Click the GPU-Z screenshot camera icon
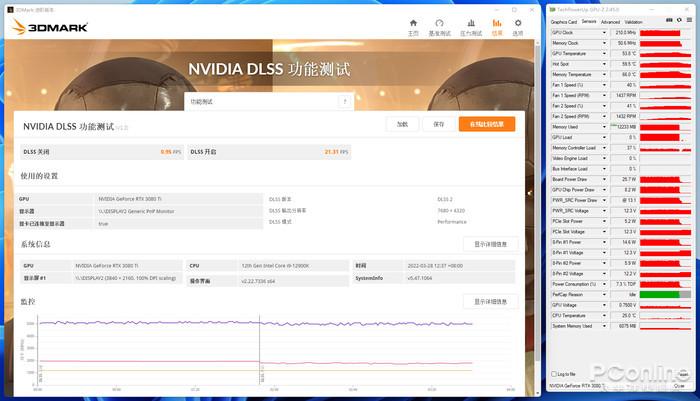This screenshot has height=401, width=700. click(x=669, y=20)
